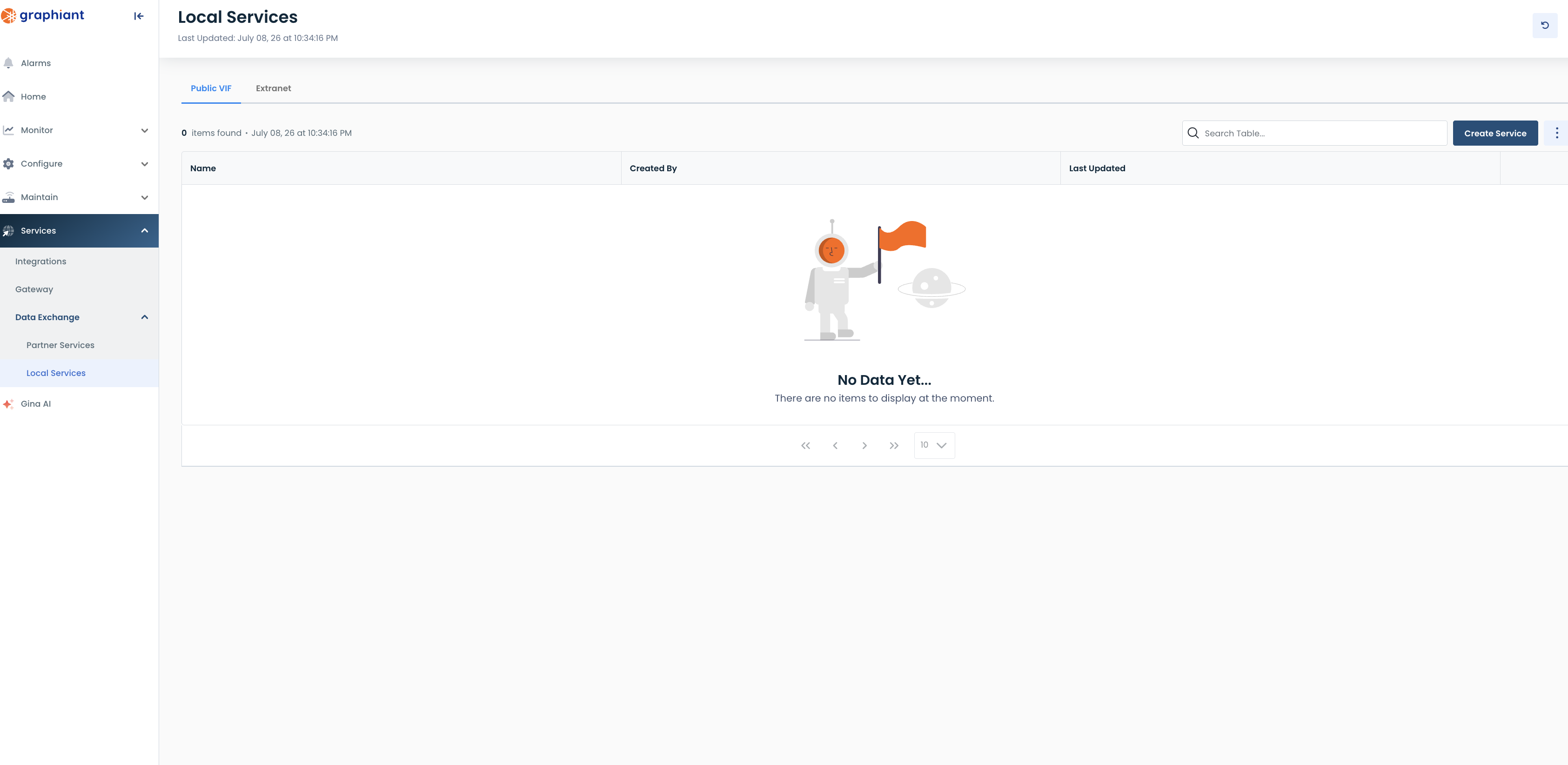Expand the Configure menu chevron

(x=145, y=164)
